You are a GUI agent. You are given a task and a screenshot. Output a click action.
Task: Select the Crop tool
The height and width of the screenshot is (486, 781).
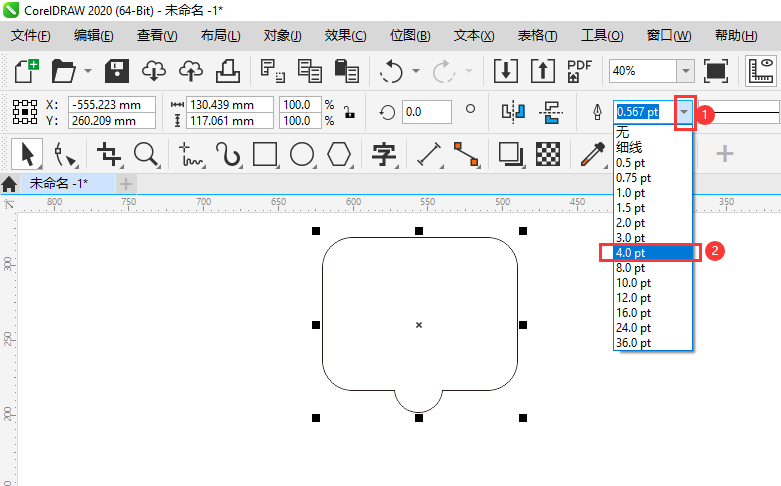(x=108, y=154)
